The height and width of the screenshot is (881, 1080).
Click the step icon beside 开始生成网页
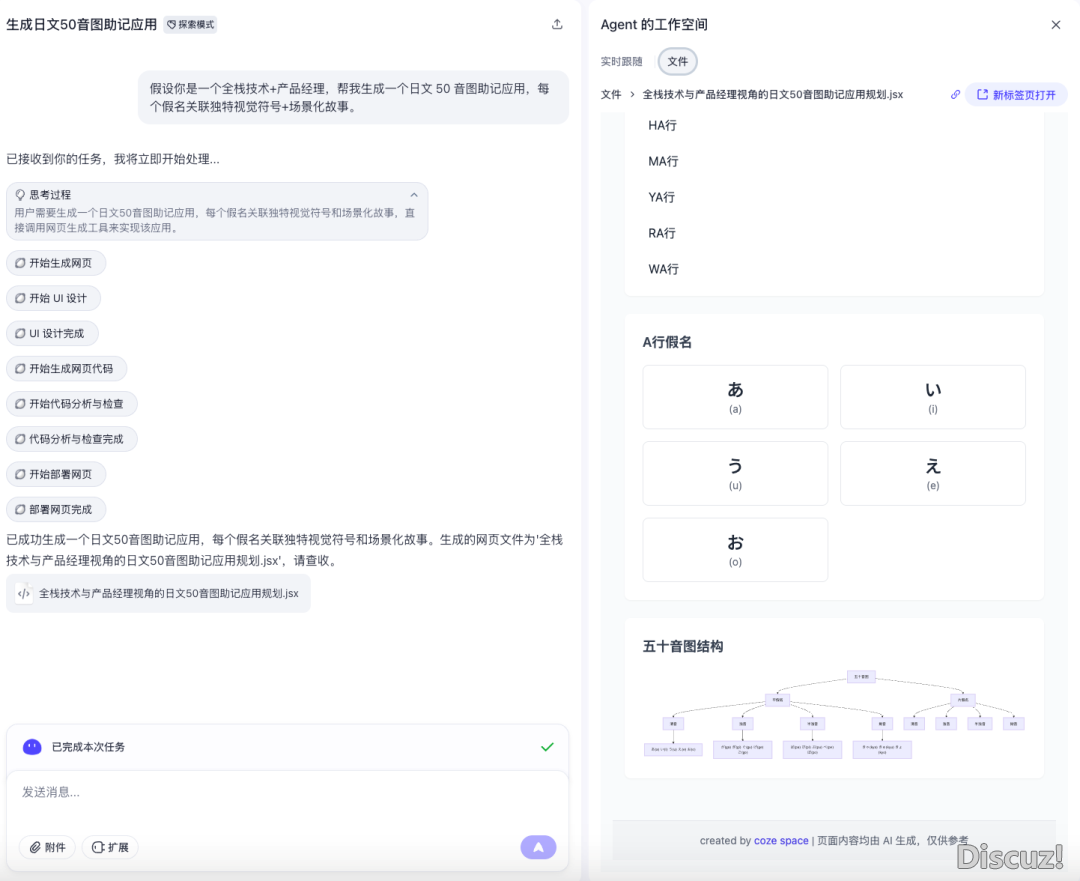coord(20,263)
